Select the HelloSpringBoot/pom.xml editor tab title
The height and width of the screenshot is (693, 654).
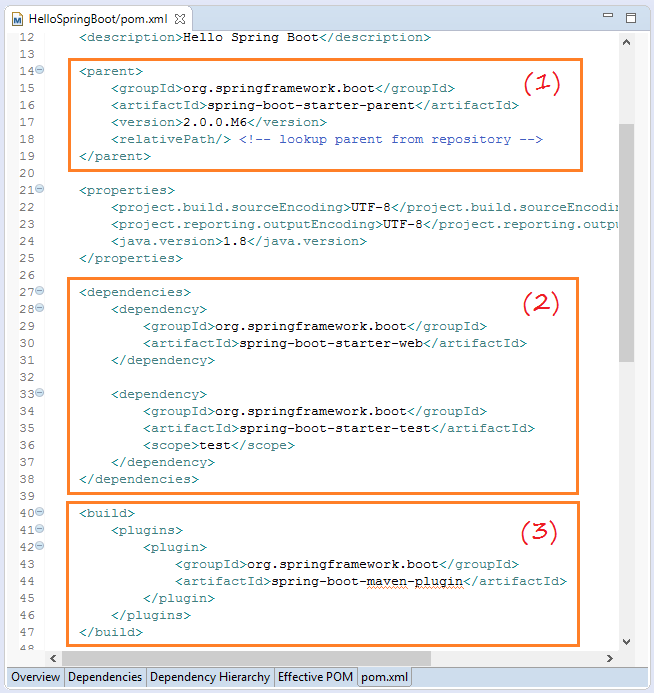click(x=98, y=19)
